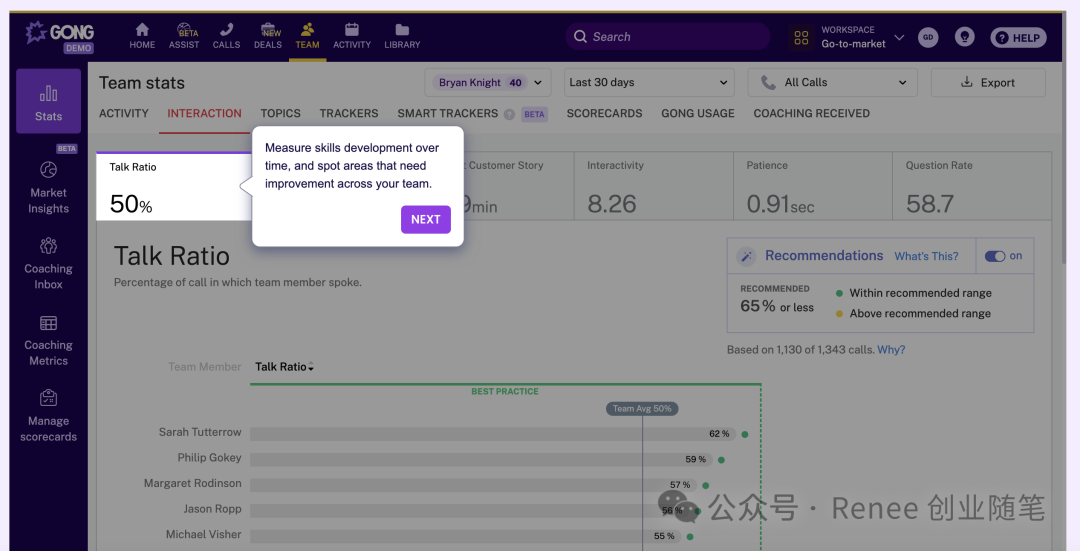Click the Team Member column header
The image size is (1080, 551).
click(205, 367)
